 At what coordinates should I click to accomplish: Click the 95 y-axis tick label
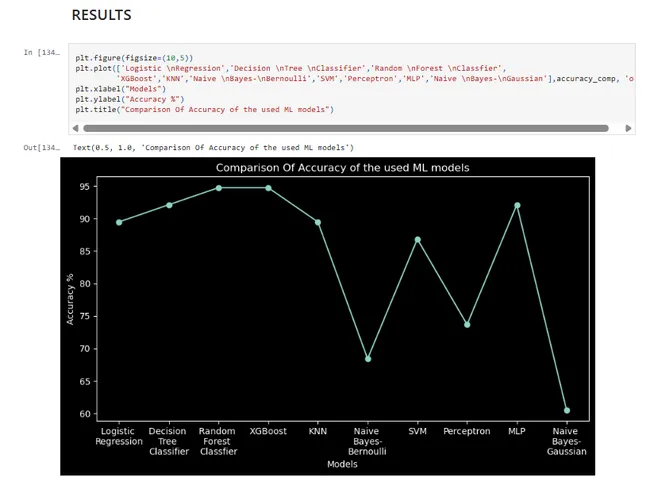pyautogui.click(x=85, y=187)
